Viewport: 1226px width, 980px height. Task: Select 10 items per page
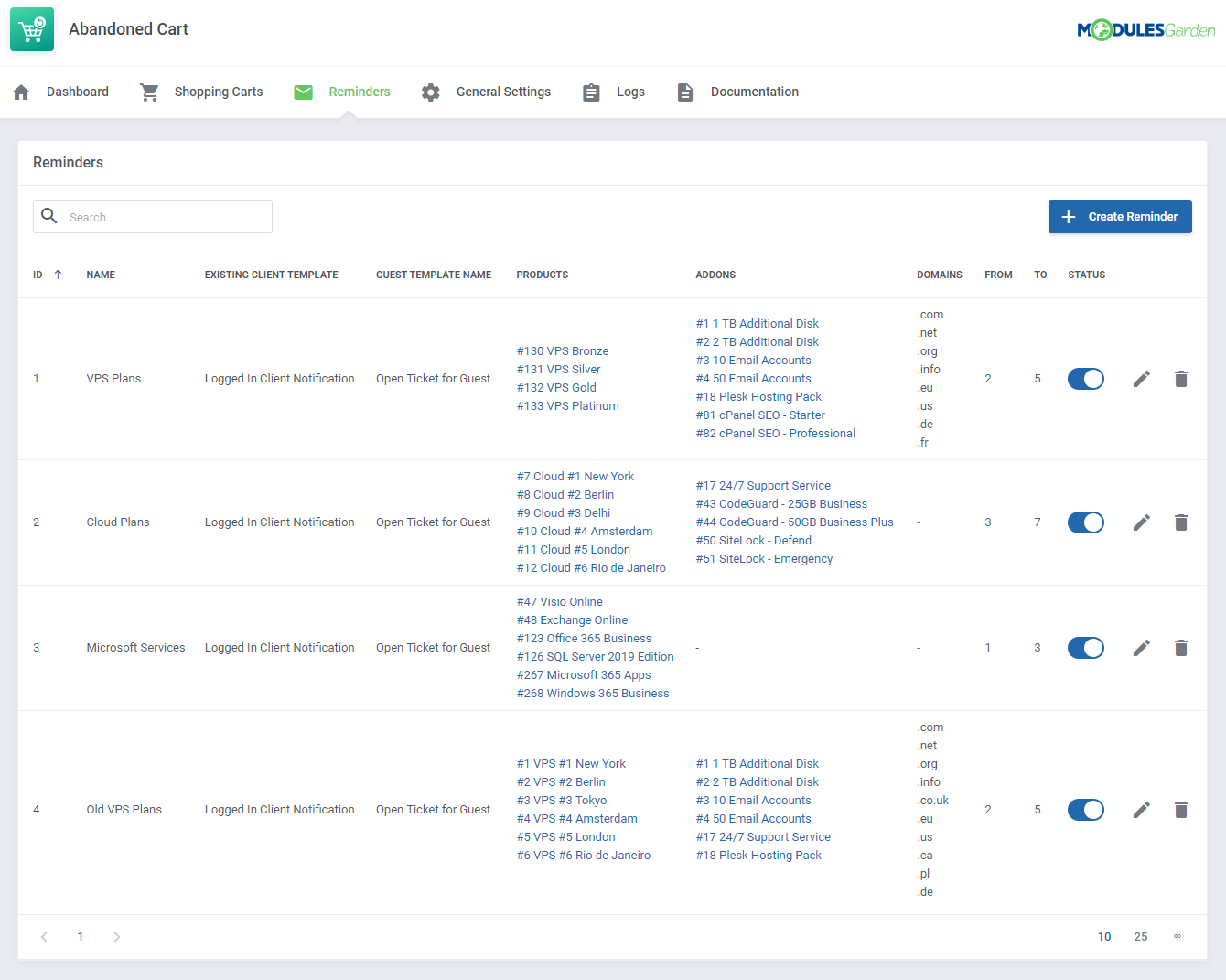(1104, 936)
